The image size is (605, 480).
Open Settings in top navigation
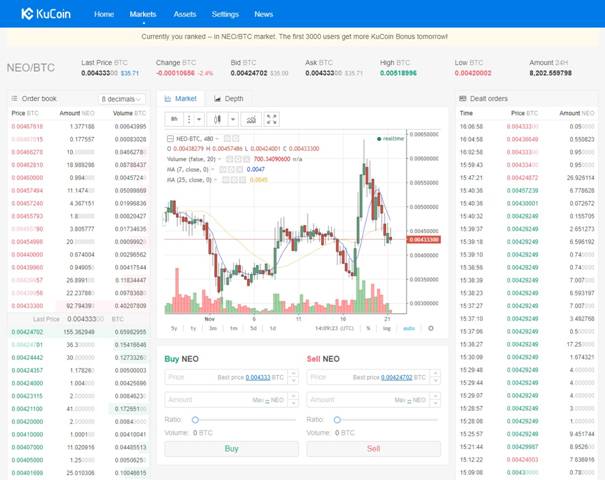[225, 14]
